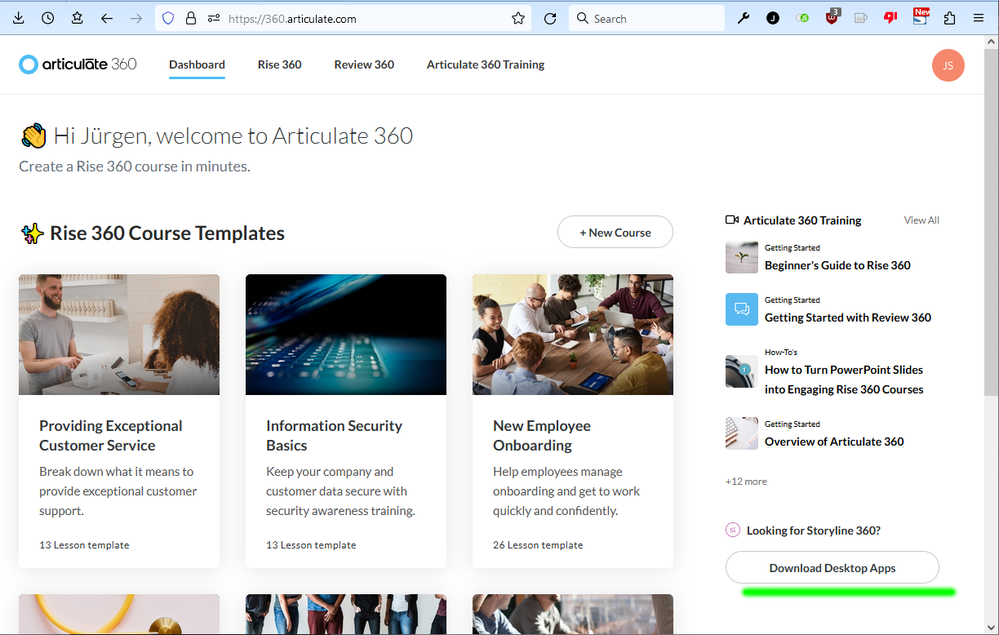Image resolution: width=999 pixels, height=635 pixels.
Task: Click the Getting Started with Review 360 chat icon
Action: 742,309
